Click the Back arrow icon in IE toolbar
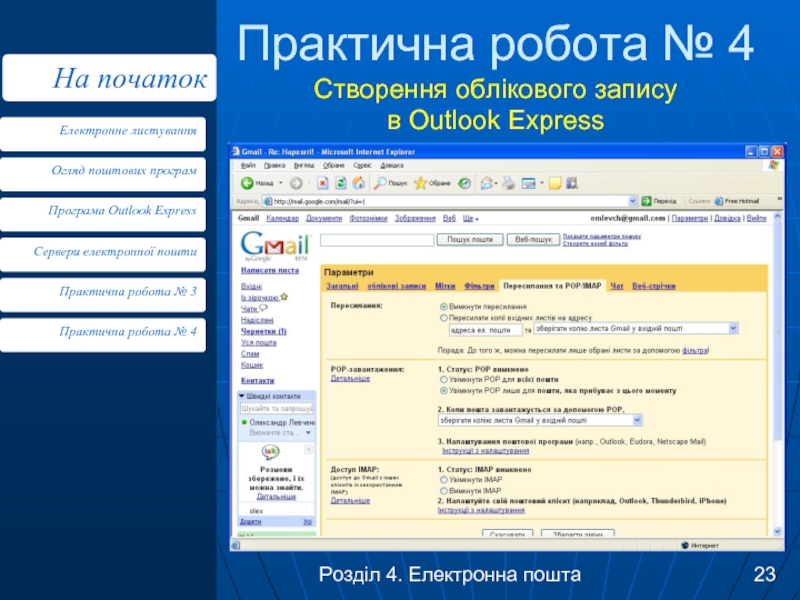 247,183
